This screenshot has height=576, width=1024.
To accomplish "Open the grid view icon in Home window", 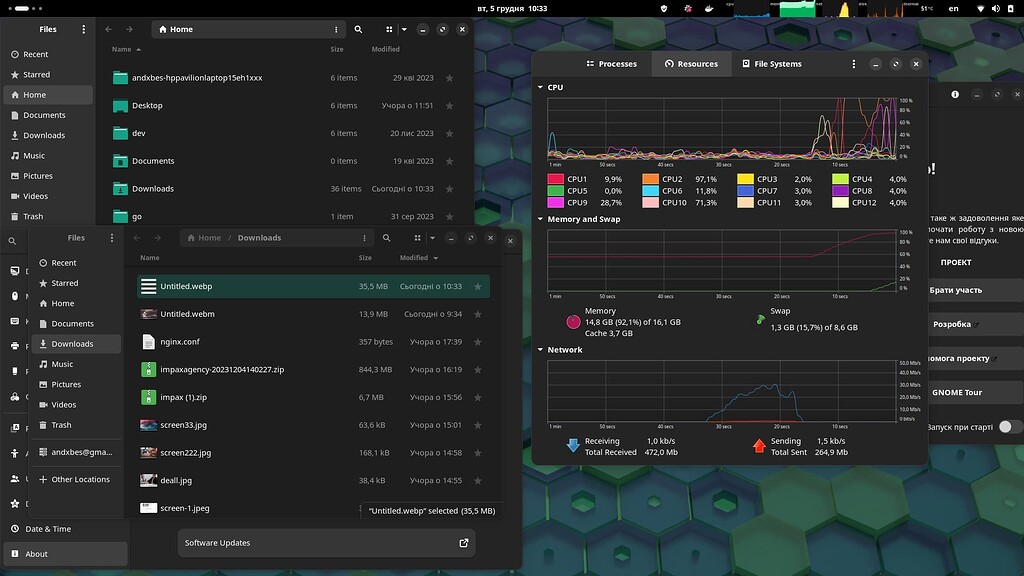I will 389,29.
